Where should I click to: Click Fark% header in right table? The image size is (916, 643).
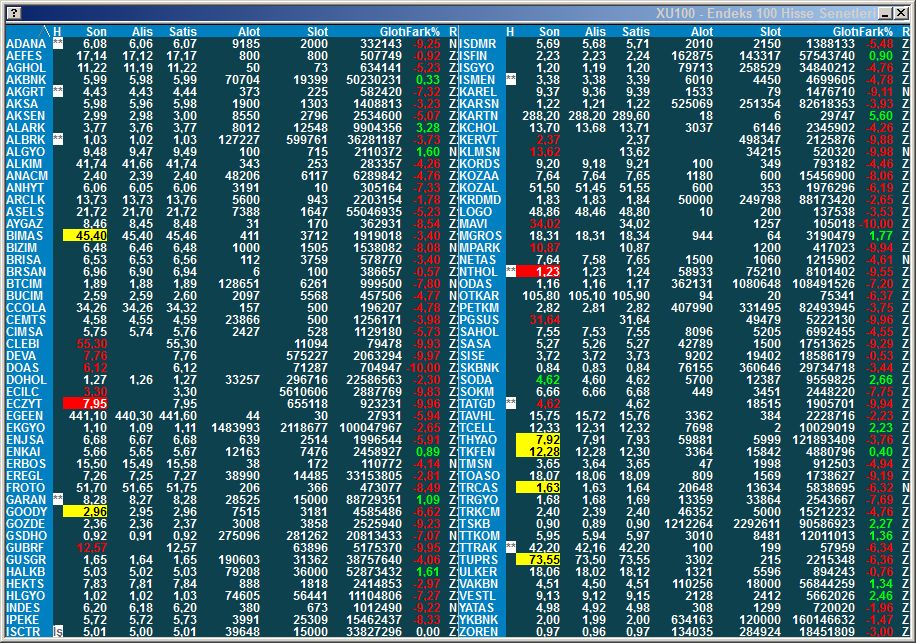(x=876, y=32)
